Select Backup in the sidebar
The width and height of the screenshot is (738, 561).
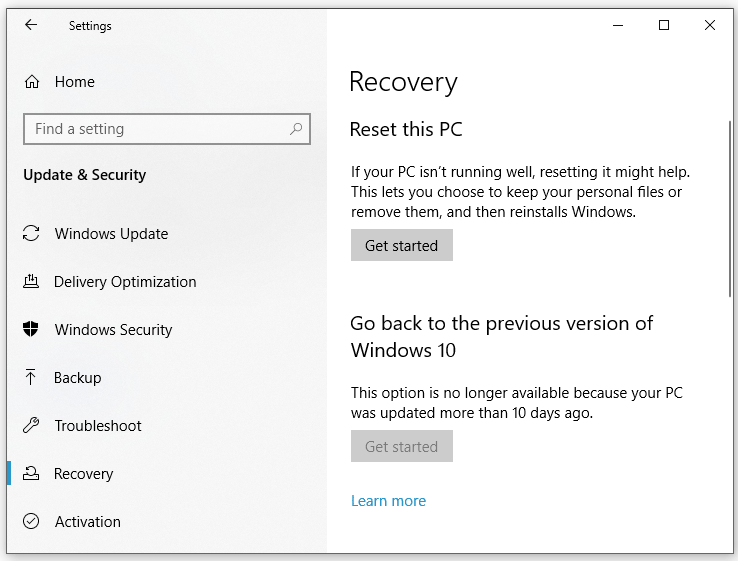pyautogui.click(x=78, y=377)
